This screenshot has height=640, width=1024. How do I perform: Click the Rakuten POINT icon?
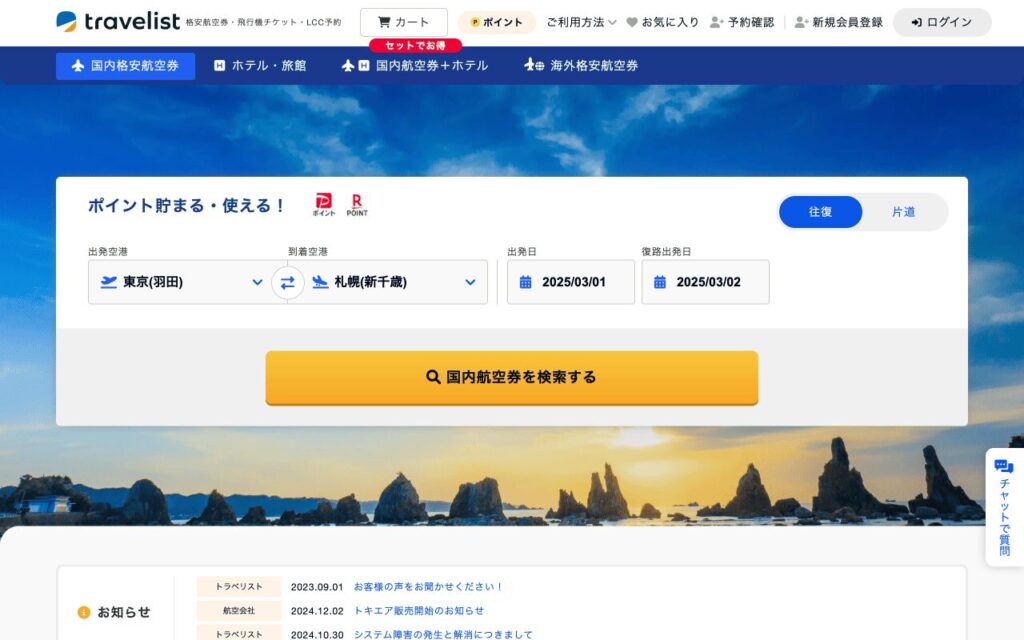click(x=357, y=204)
